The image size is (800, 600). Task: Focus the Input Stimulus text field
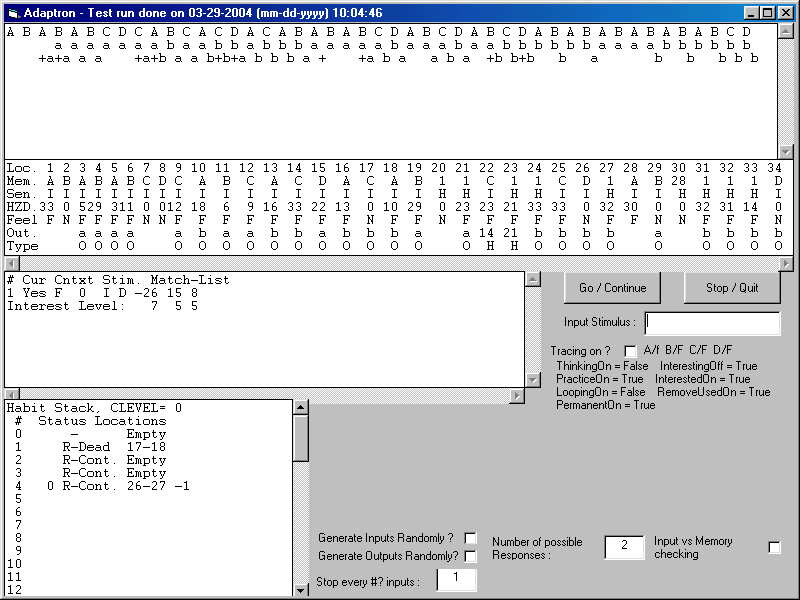[712, 322]
